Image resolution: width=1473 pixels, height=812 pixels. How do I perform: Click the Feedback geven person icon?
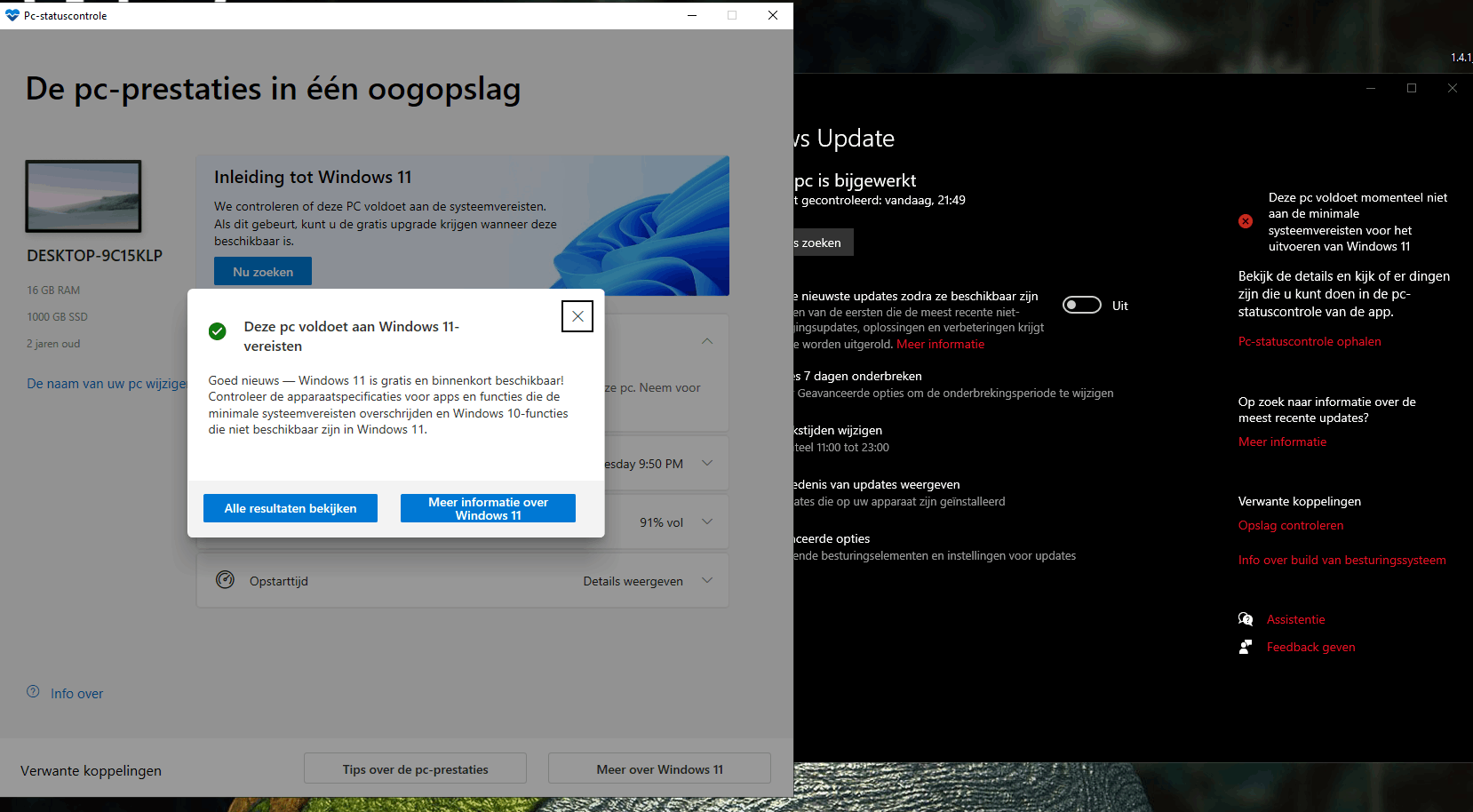click(x=1246, y=647)
